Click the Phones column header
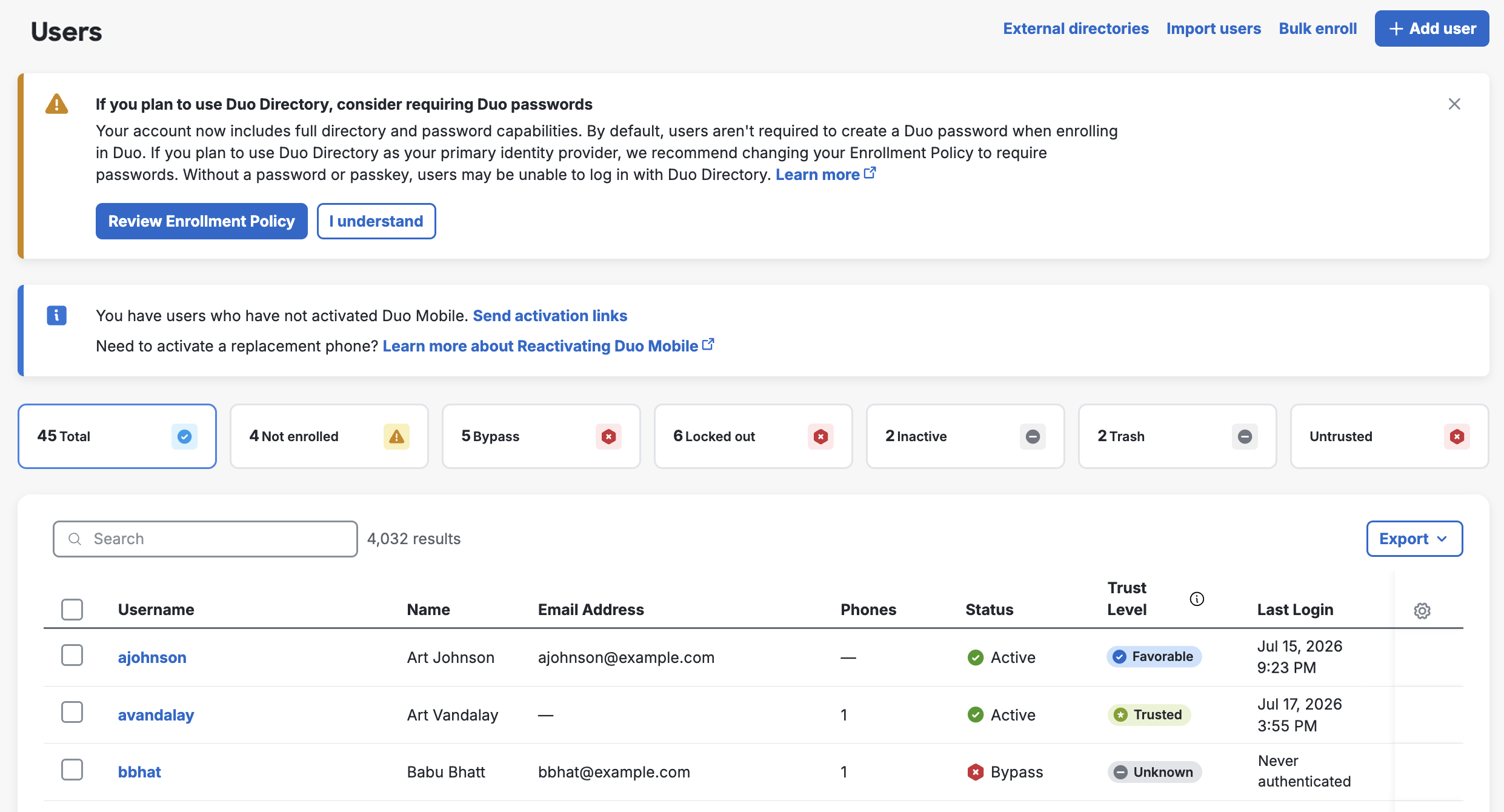 pos(868,610)
